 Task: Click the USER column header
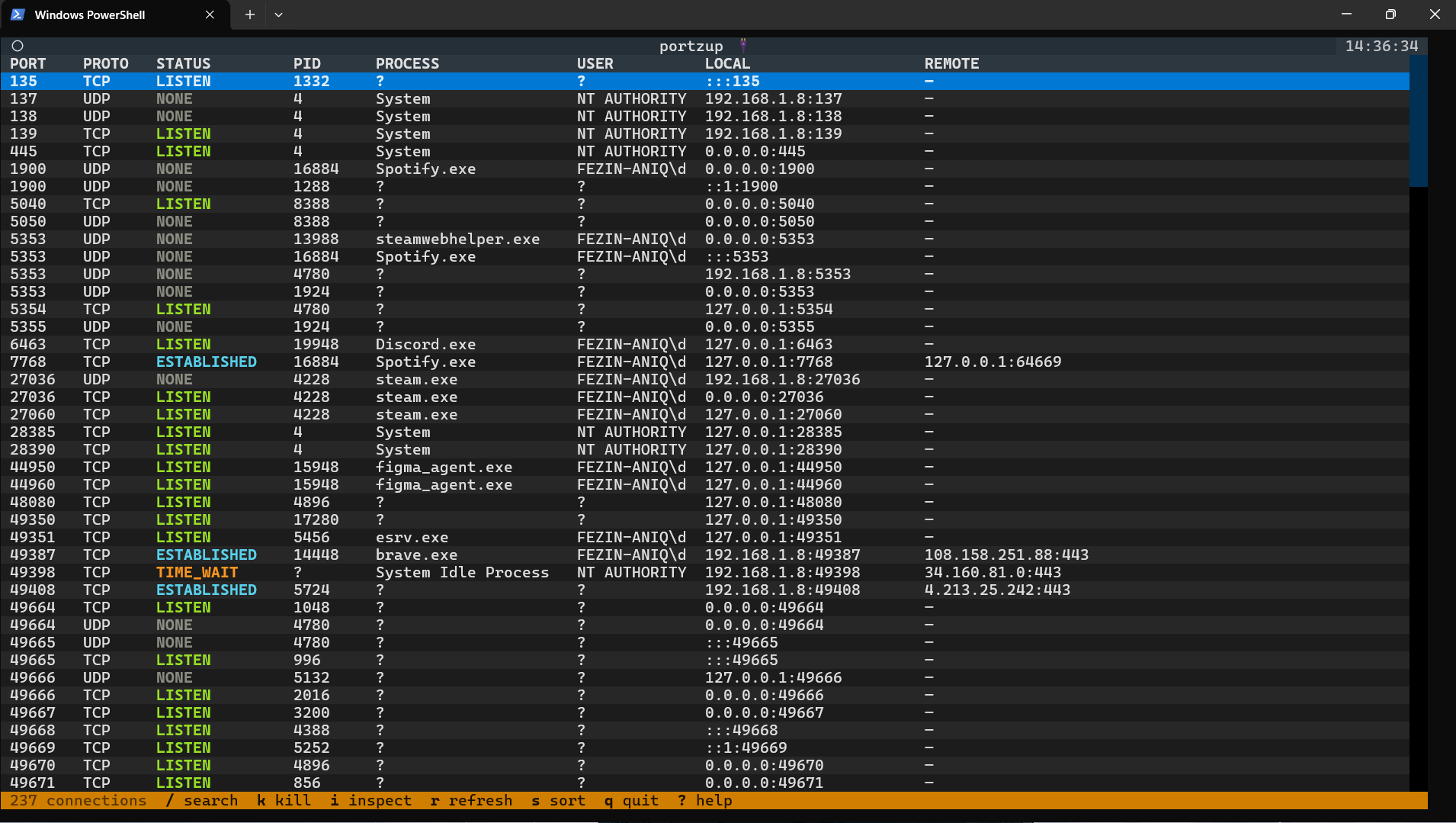coord(595,64)
